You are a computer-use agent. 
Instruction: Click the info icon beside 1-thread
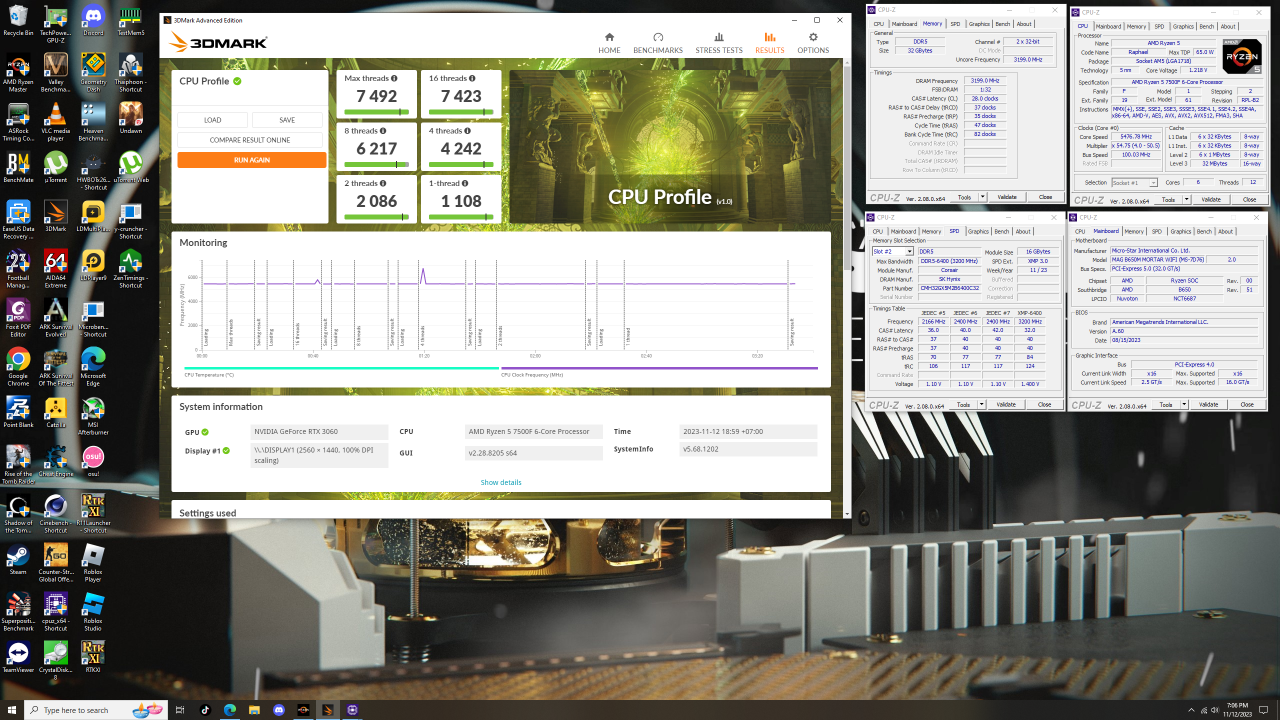point(465,183)
